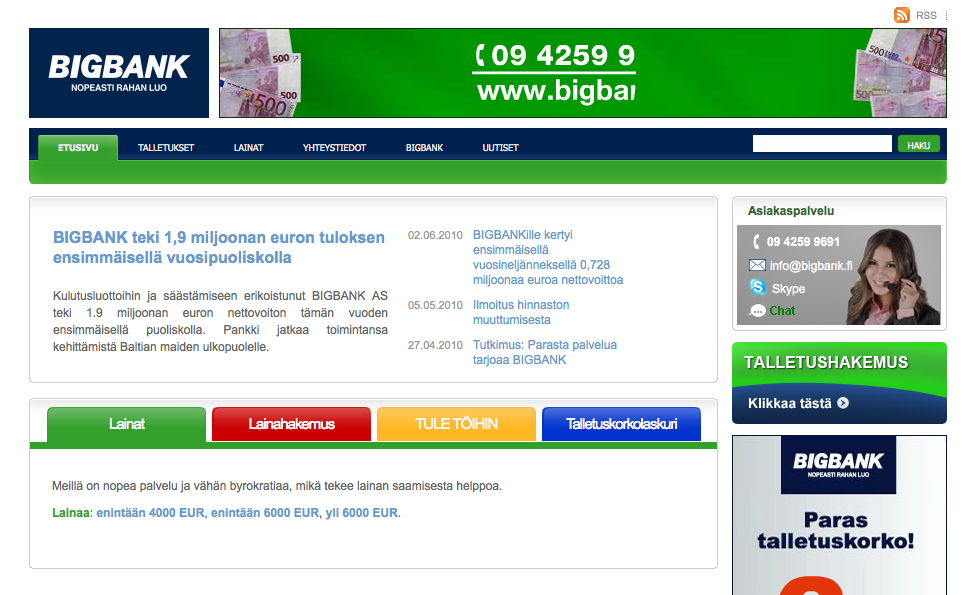This screenshot has height=595, width=976.
Task: Open the yli 6000 EUR loan link
Action: pos(362,513)
